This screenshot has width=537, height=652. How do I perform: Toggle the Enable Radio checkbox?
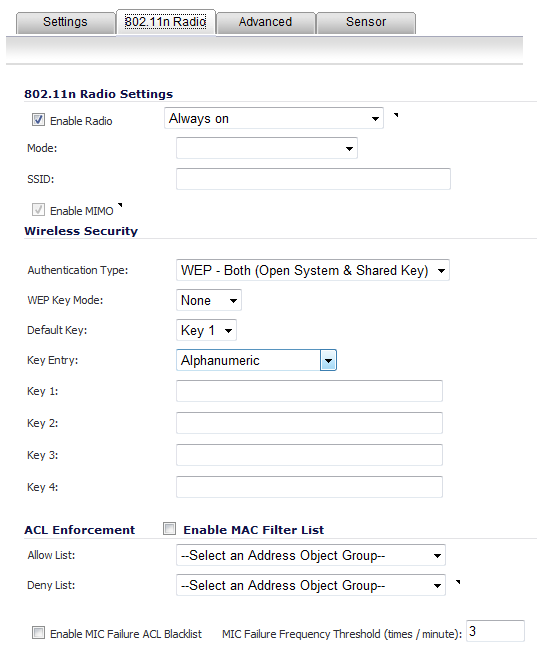click(x=38, y=120)
